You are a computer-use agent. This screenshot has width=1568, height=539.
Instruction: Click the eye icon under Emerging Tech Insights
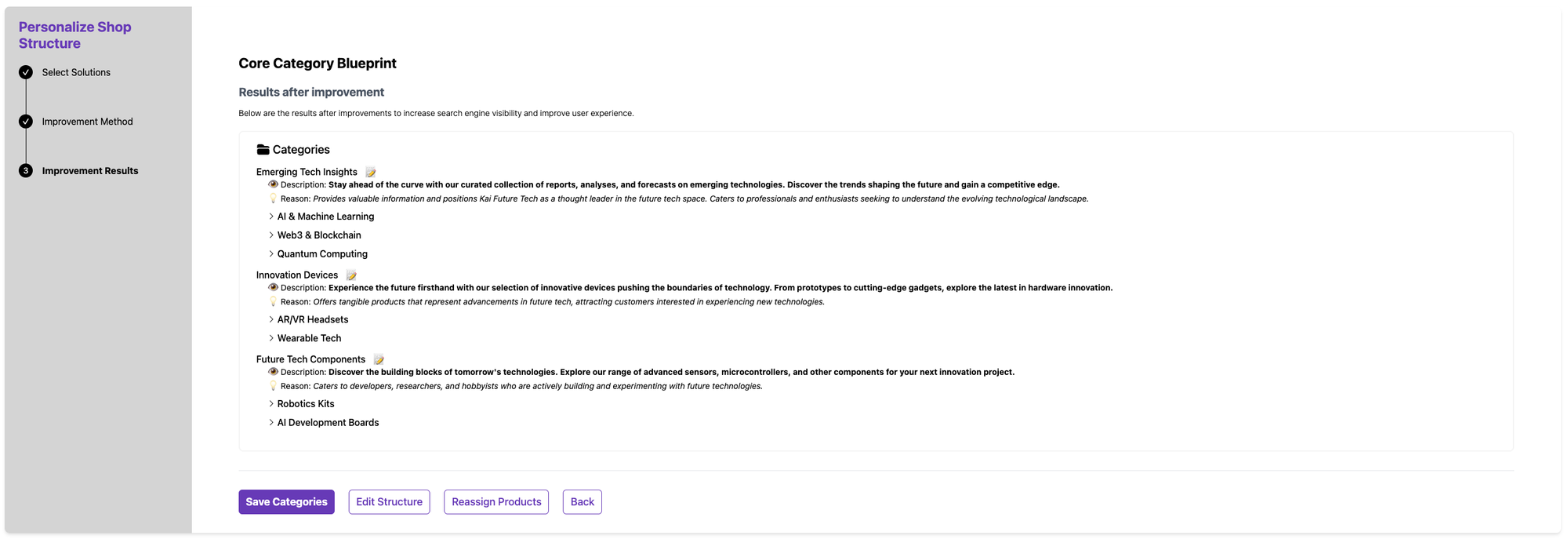[273, 184]
